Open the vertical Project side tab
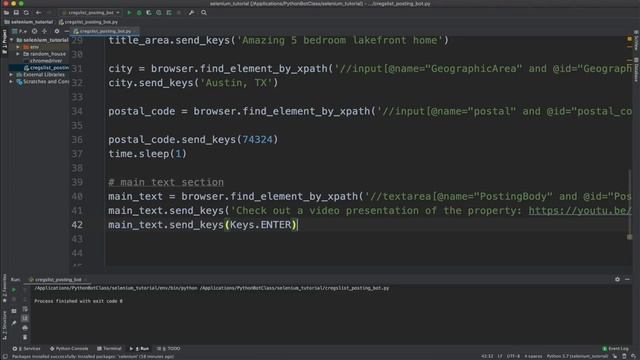The image size is (640, 360). pos(4,42)
